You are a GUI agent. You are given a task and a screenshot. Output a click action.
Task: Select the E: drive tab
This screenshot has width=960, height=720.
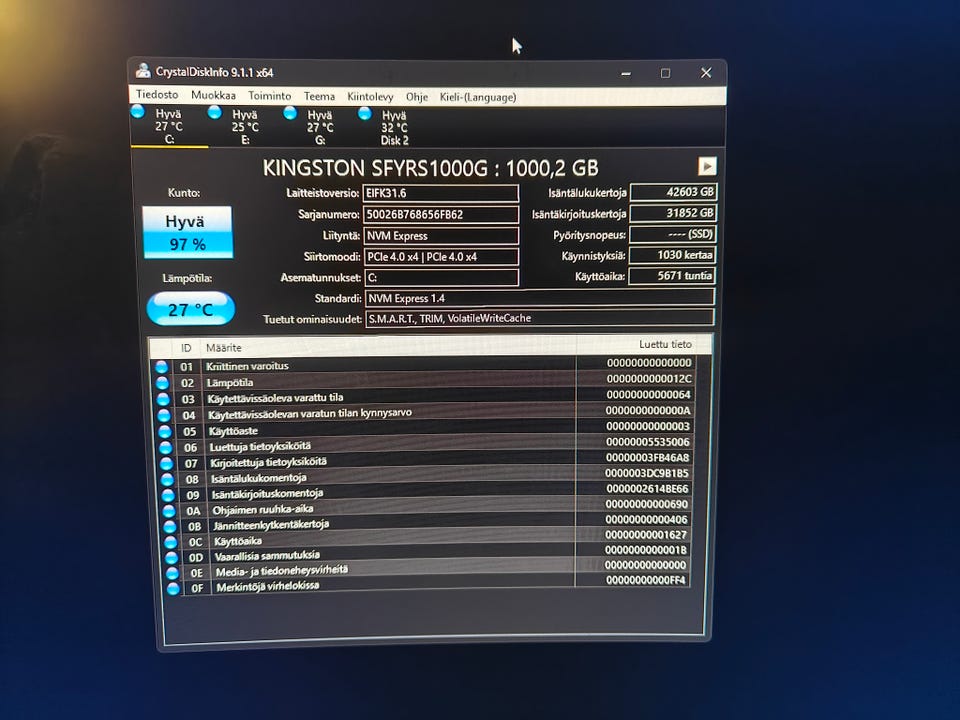[245, 127]
